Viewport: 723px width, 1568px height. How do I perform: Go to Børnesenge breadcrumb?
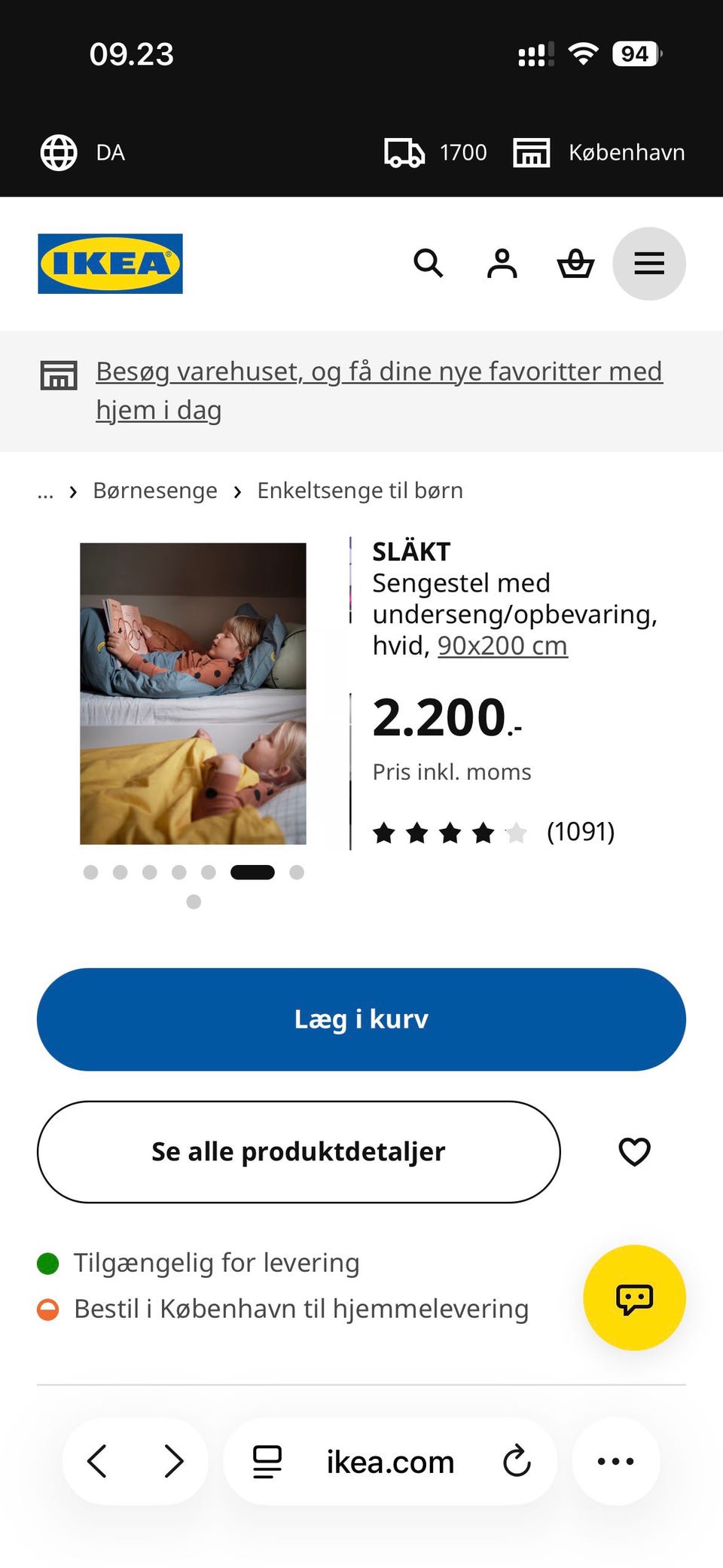point(155,491)
